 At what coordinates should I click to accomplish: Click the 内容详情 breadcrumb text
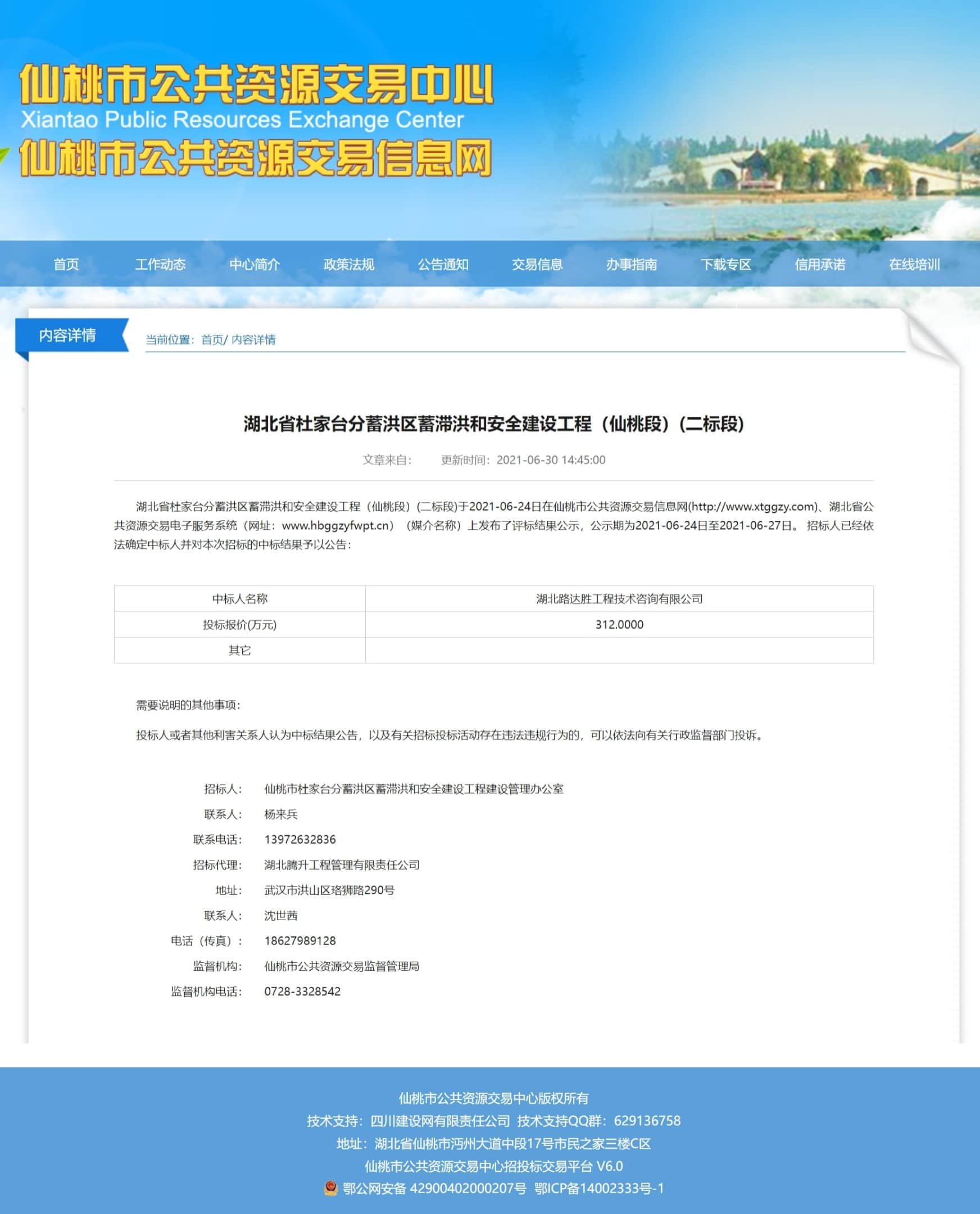tap(253, 340)
